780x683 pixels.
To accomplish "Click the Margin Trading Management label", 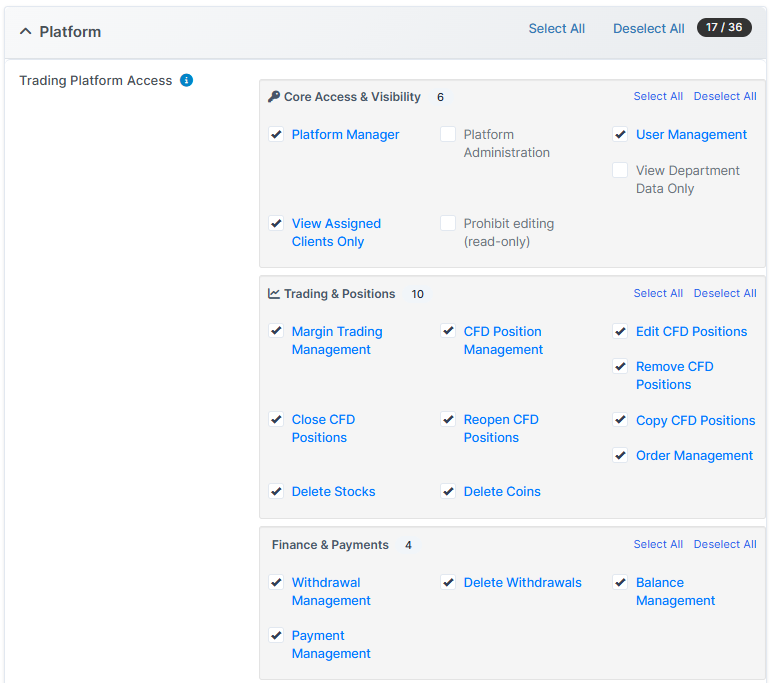I will (x=336, y=340).
